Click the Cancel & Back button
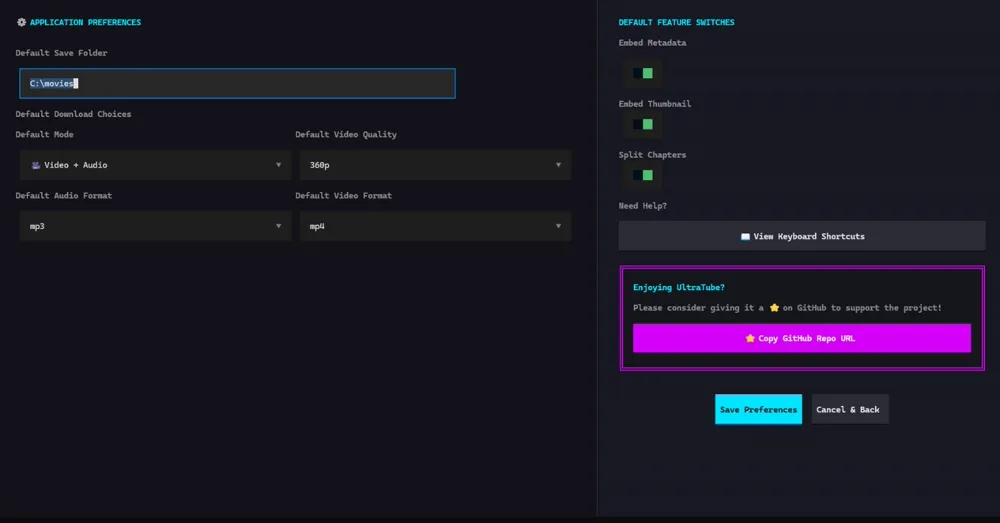The height and width of the screenshot is (523, 1000). (849, 409)
